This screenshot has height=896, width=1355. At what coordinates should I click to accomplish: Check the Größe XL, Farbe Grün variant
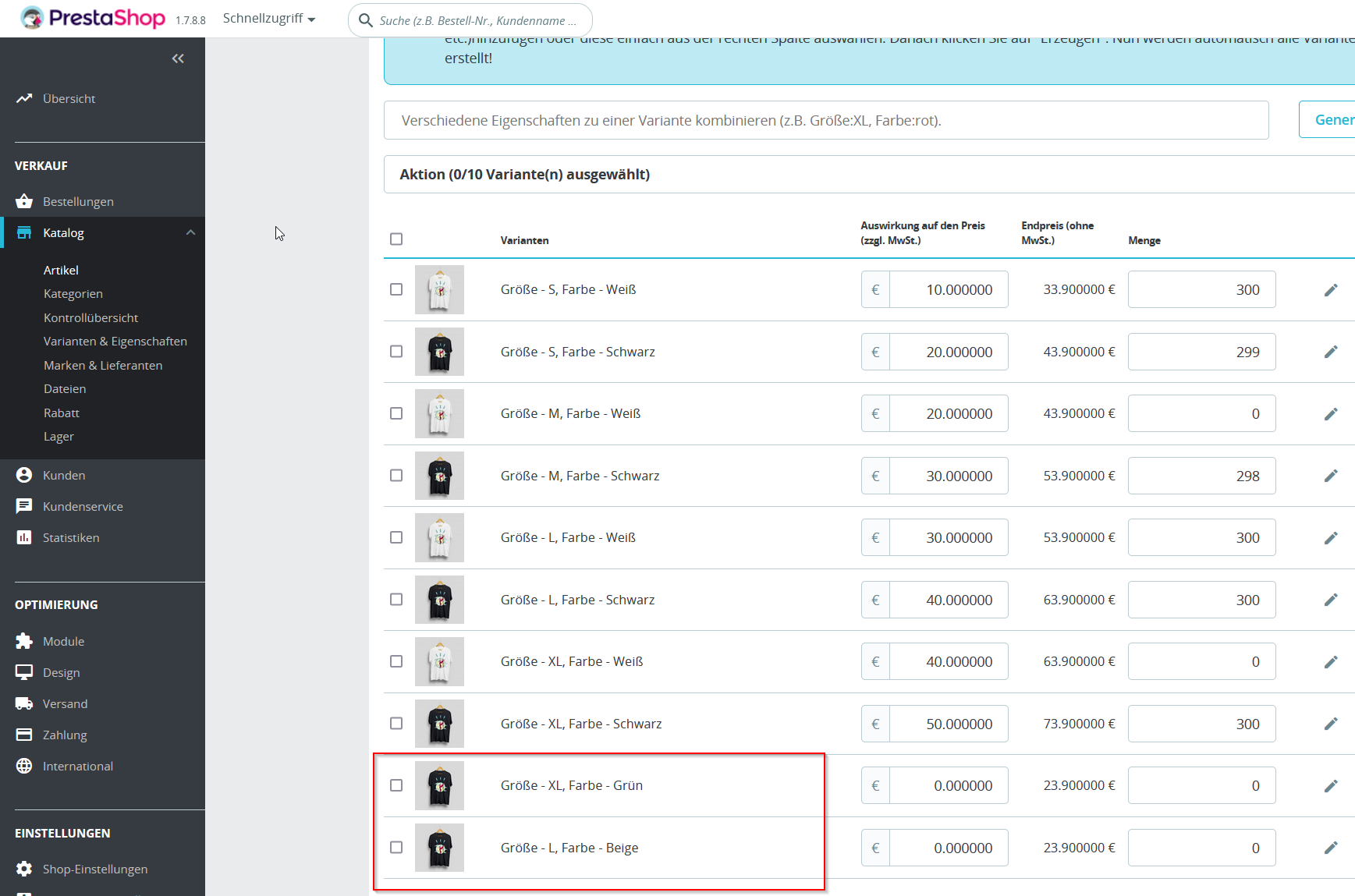tap(396, 785)
